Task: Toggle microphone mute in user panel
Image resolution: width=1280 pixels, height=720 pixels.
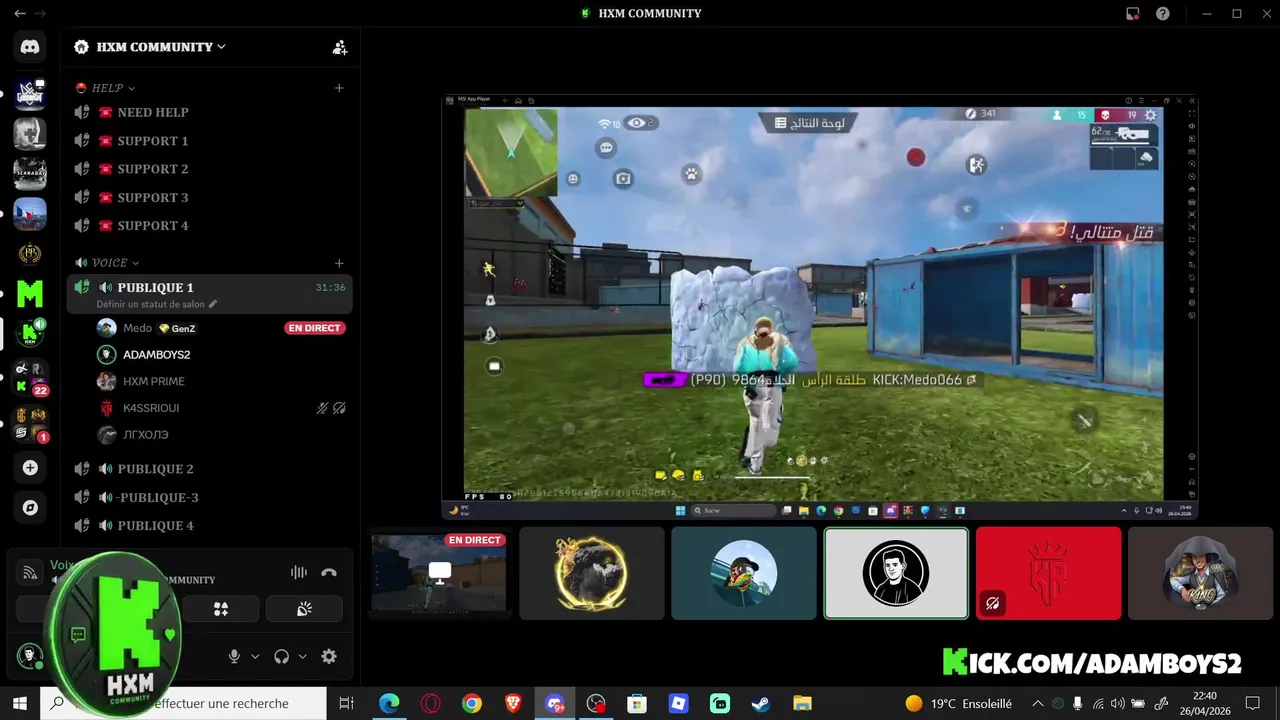Action: click(234, 657)
